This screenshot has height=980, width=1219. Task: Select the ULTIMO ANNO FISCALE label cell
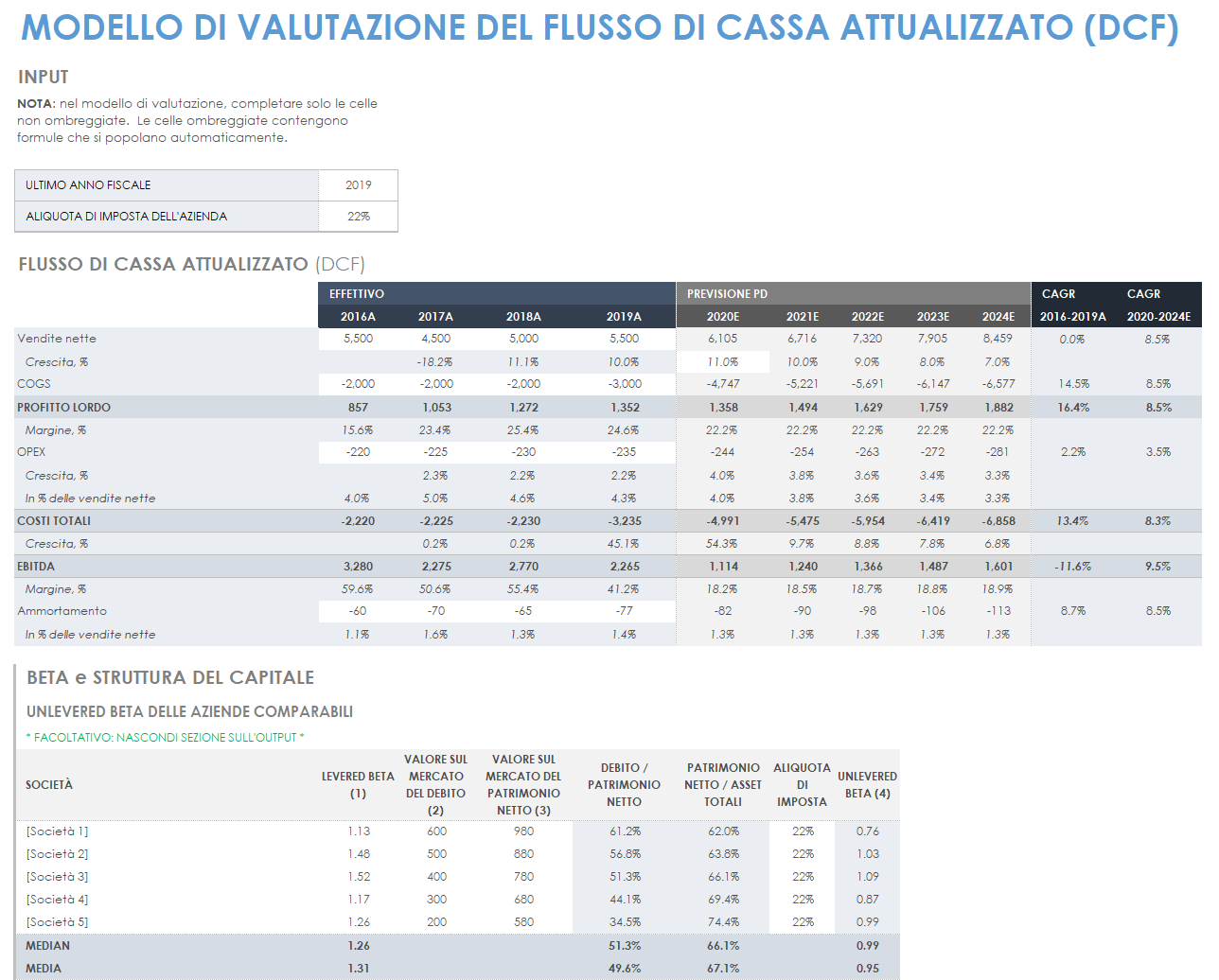167,185
